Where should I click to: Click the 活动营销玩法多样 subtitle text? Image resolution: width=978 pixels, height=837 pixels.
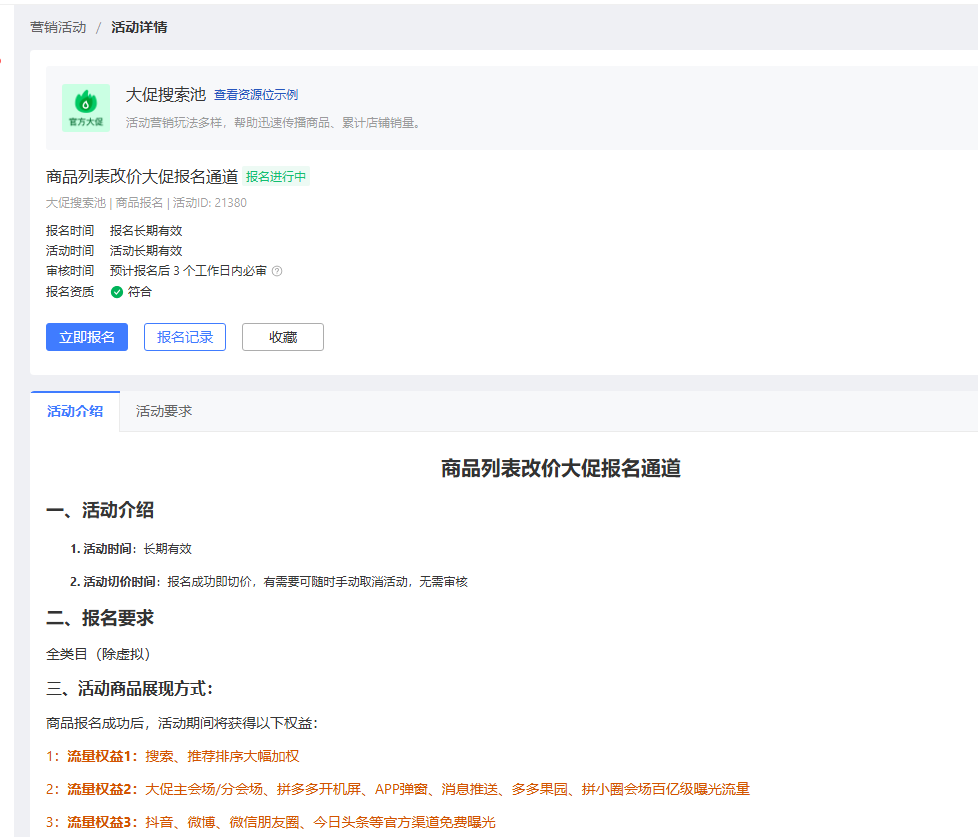pyautogui.click(x=274, y=123)
